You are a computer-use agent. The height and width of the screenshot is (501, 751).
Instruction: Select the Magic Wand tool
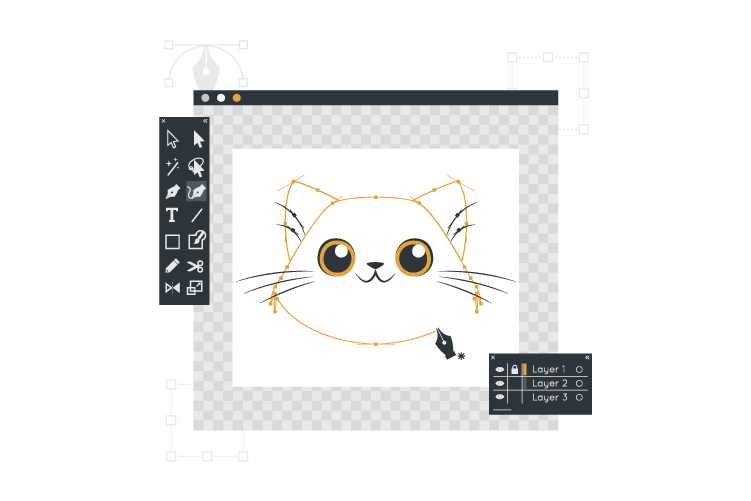172,167
